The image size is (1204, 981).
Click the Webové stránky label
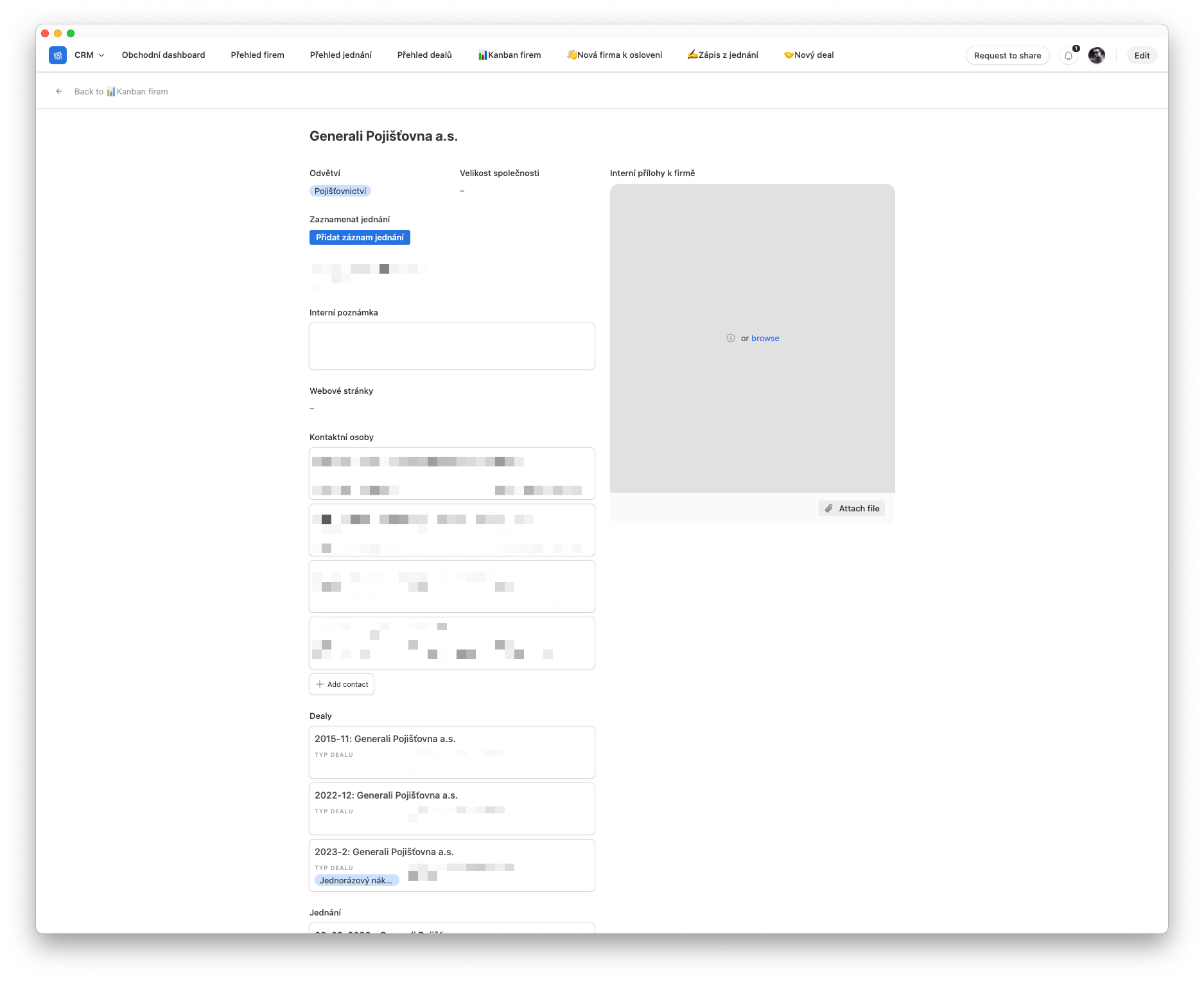[x=341, y=391]
